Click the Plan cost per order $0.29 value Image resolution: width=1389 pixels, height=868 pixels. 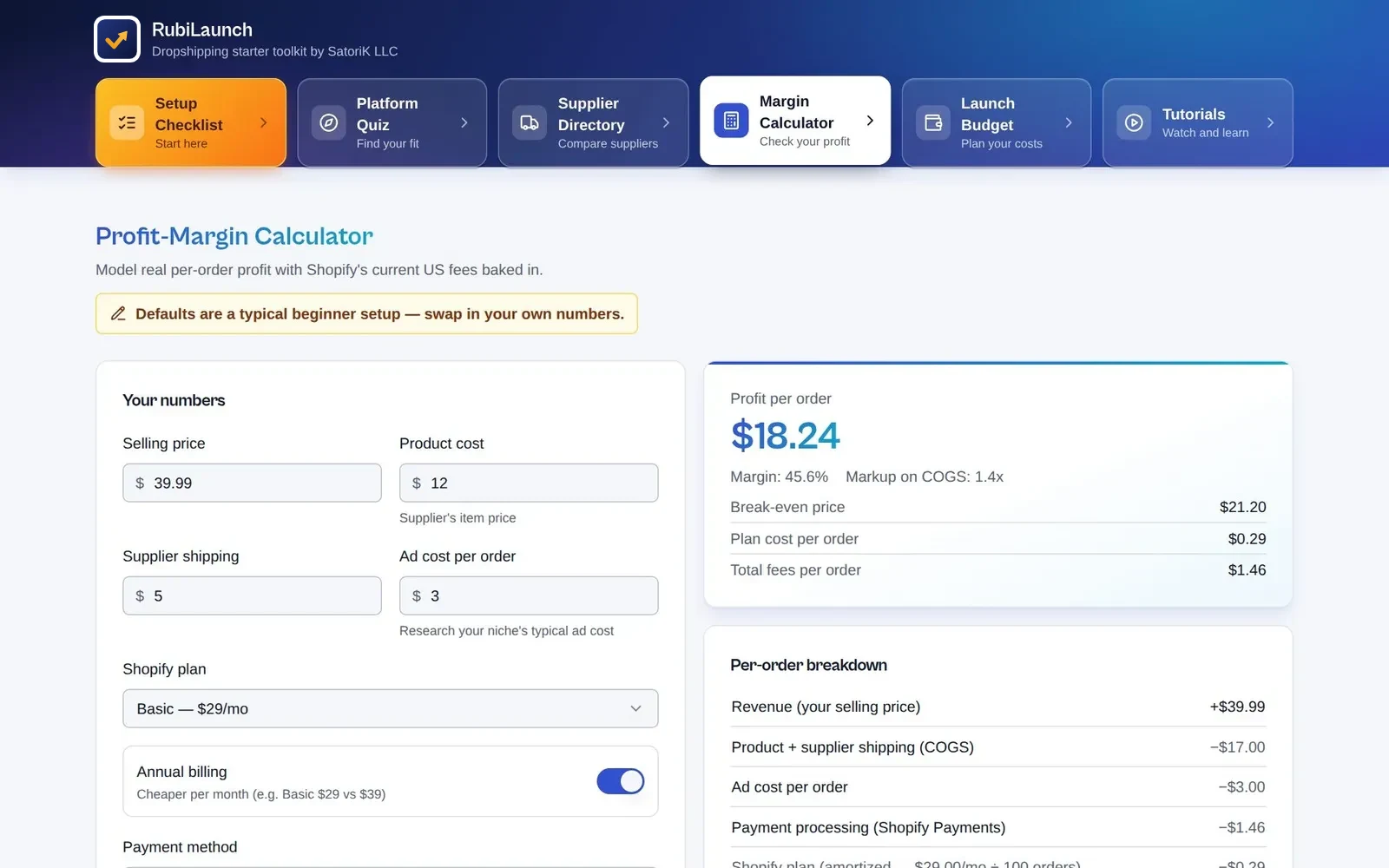(x=1247, y=539)
